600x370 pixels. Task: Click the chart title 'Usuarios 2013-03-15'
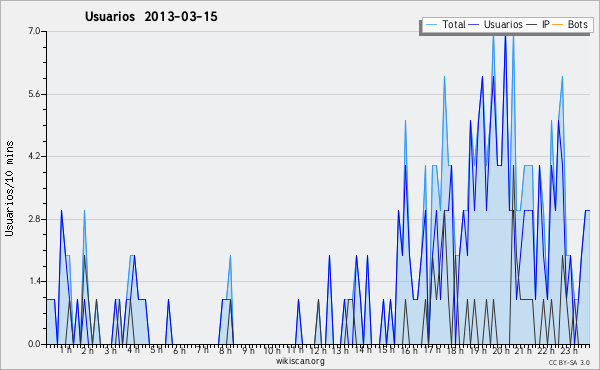(151, 16)
